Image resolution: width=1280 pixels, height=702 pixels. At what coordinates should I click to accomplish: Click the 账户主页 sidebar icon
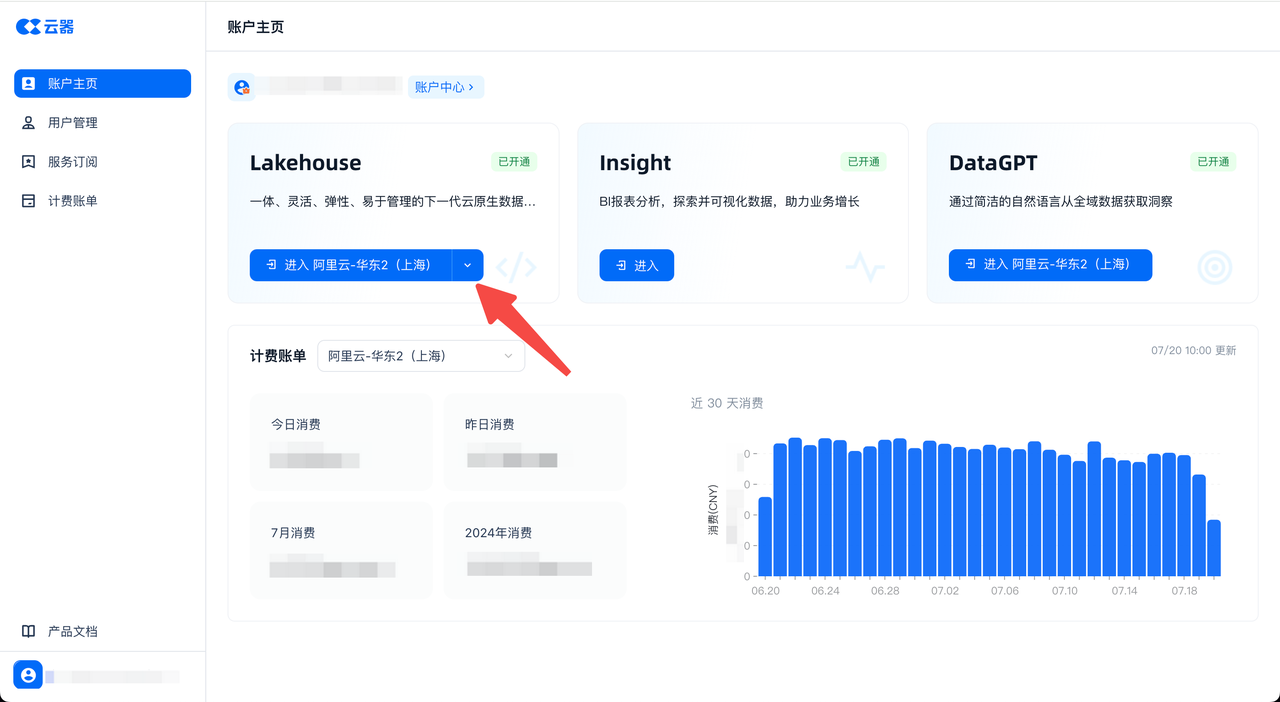29,84
